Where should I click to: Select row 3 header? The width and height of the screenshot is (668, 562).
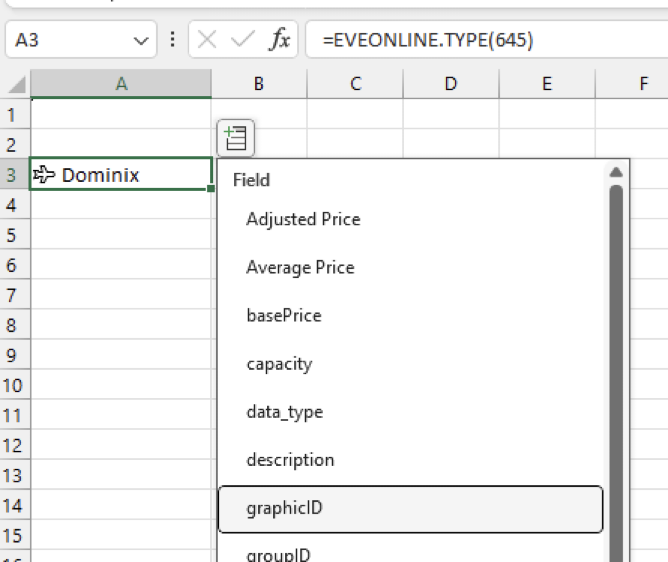15,174
